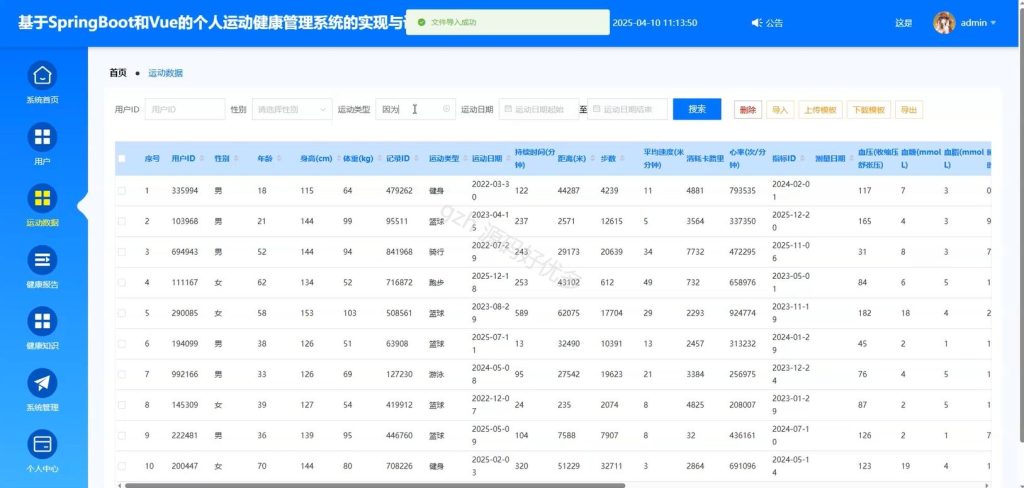Focus the 运动类型 input containing 因为
This screenshot has width=1024, height=488.
pos(415,109)
